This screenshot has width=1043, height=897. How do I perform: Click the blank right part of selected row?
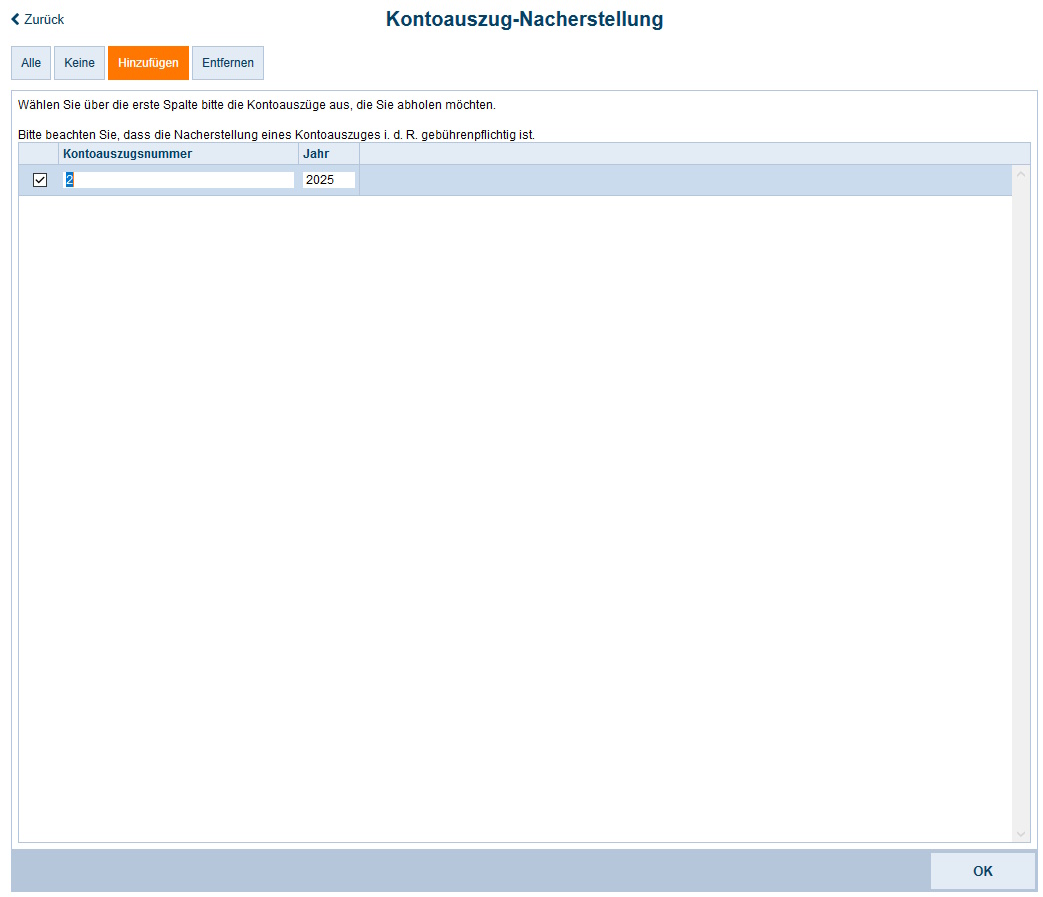[x=680, y=180]
